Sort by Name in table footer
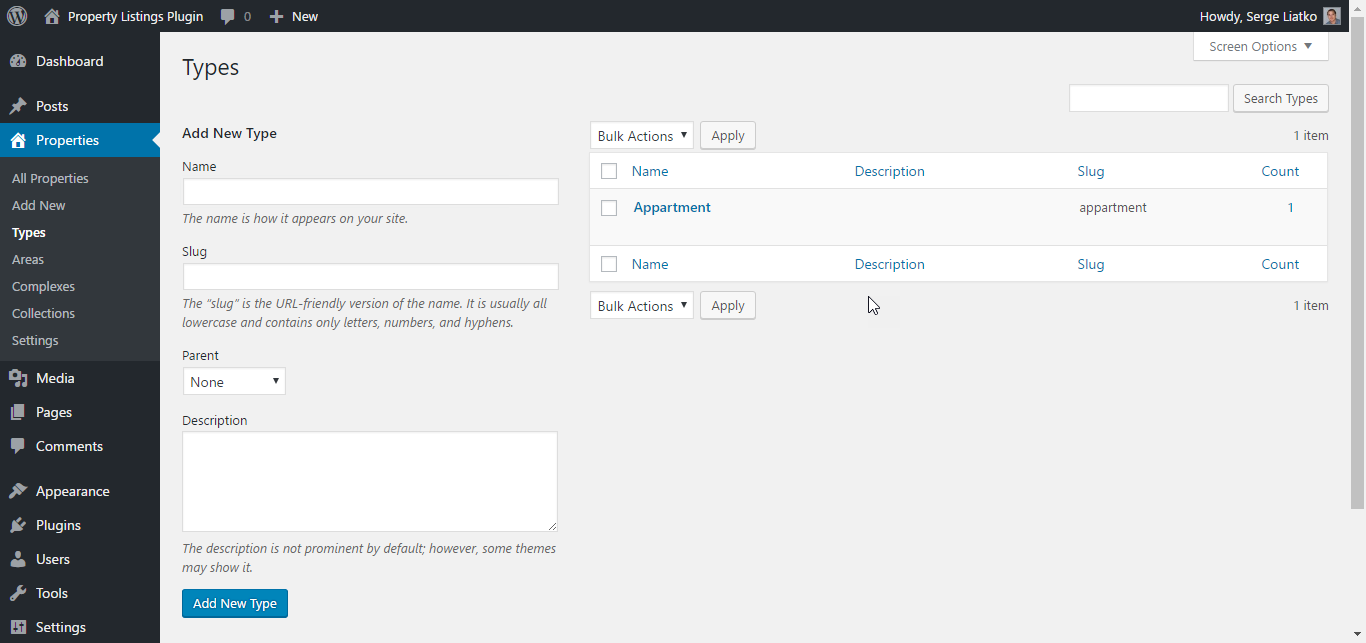This screenshot has width=1366, height=643. (650, 264)
